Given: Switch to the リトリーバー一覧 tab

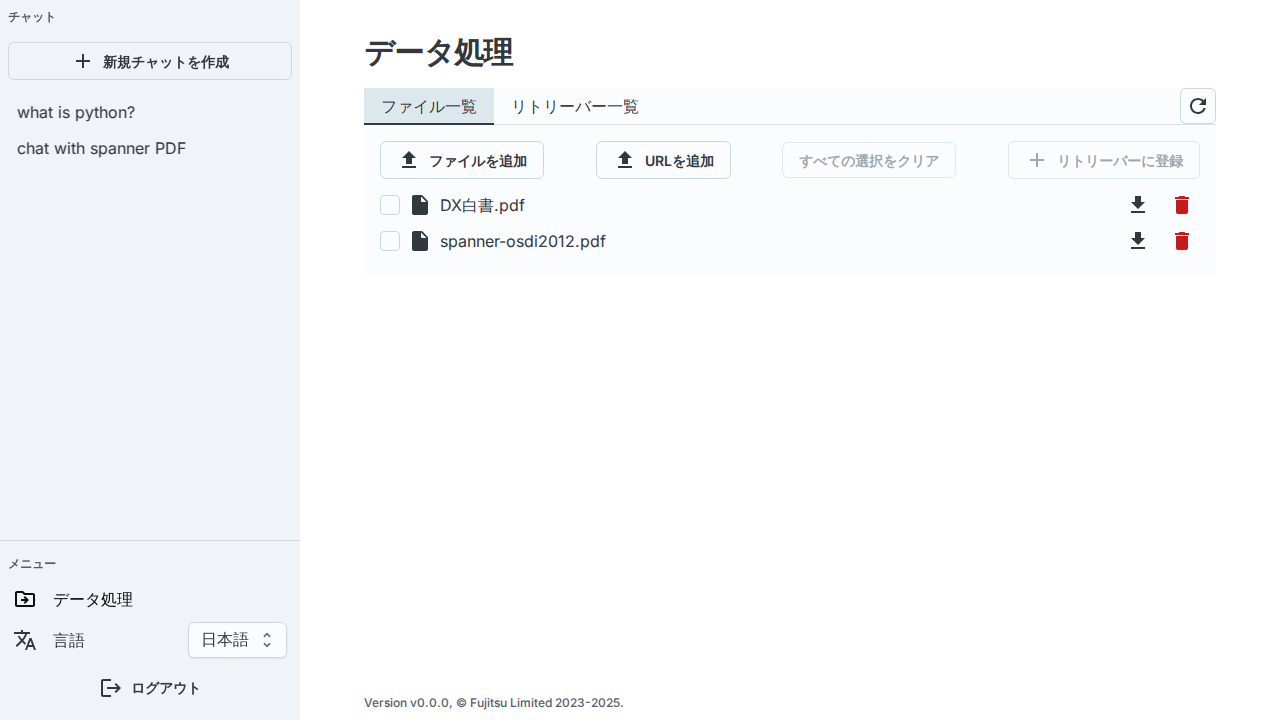Looking at the screenshot, I should (575, 106).
